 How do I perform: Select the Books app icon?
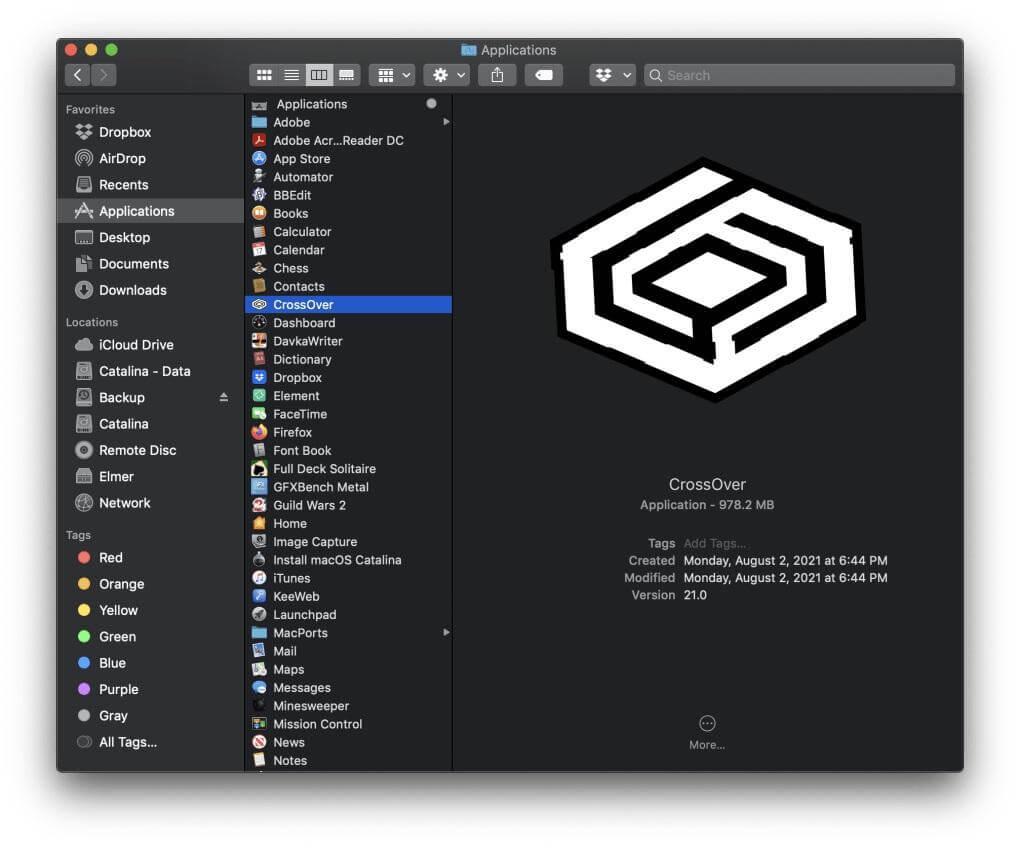click(259, 213)
